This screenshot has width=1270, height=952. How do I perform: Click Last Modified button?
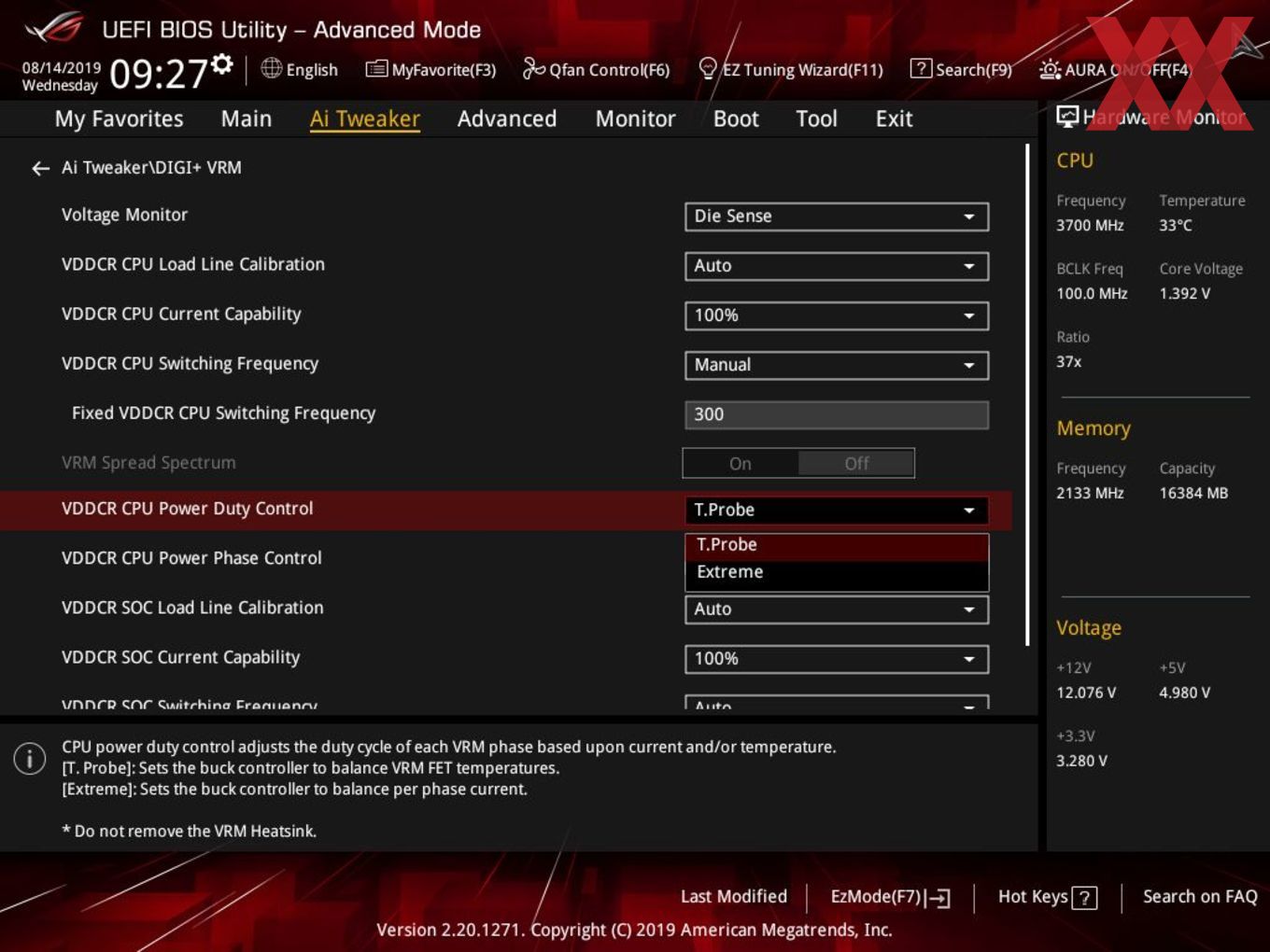pos(734,897)
